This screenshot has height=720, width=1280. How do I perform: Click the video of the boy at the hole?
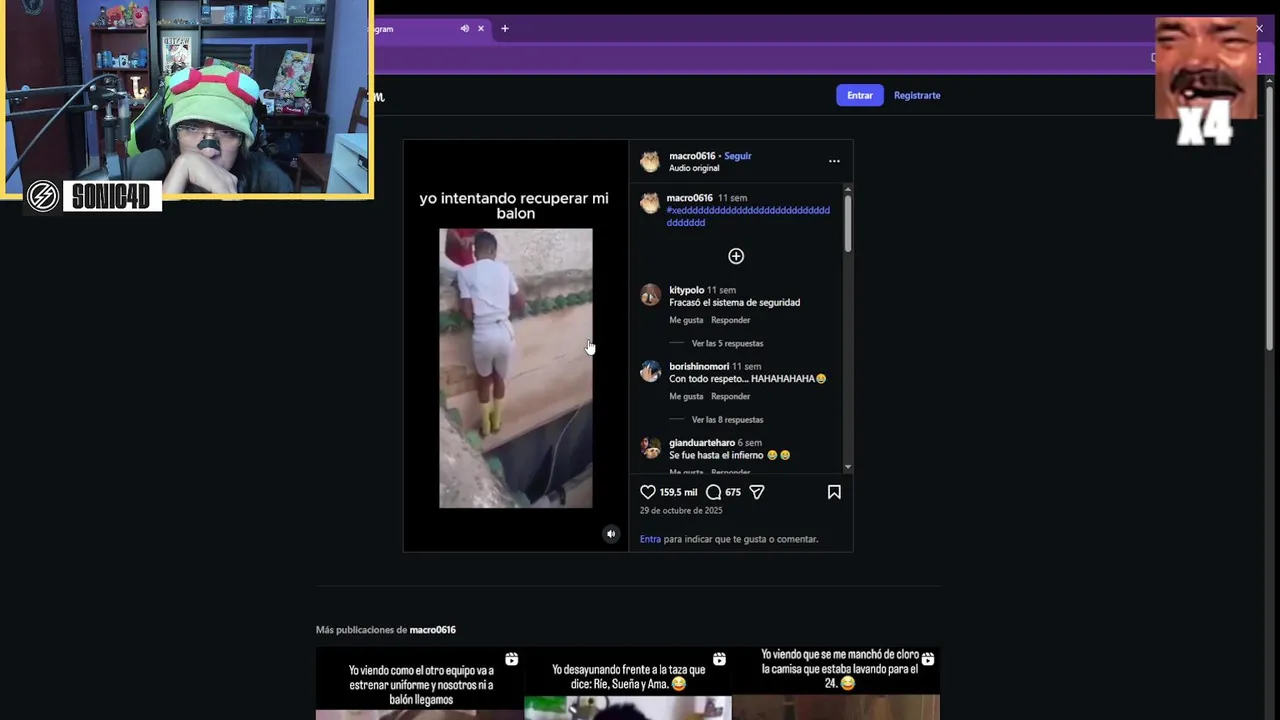pos(516,368)
